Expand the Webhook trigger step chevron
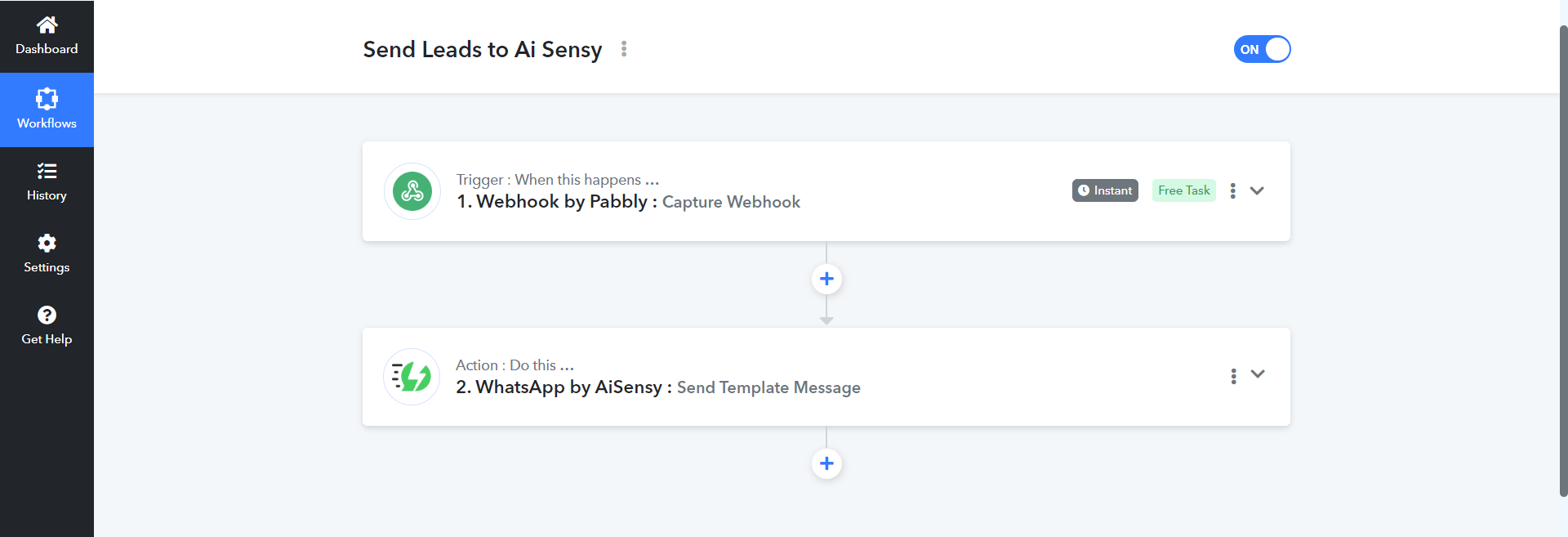This screenshot has height=537, width=1568. pos(1257,190)
